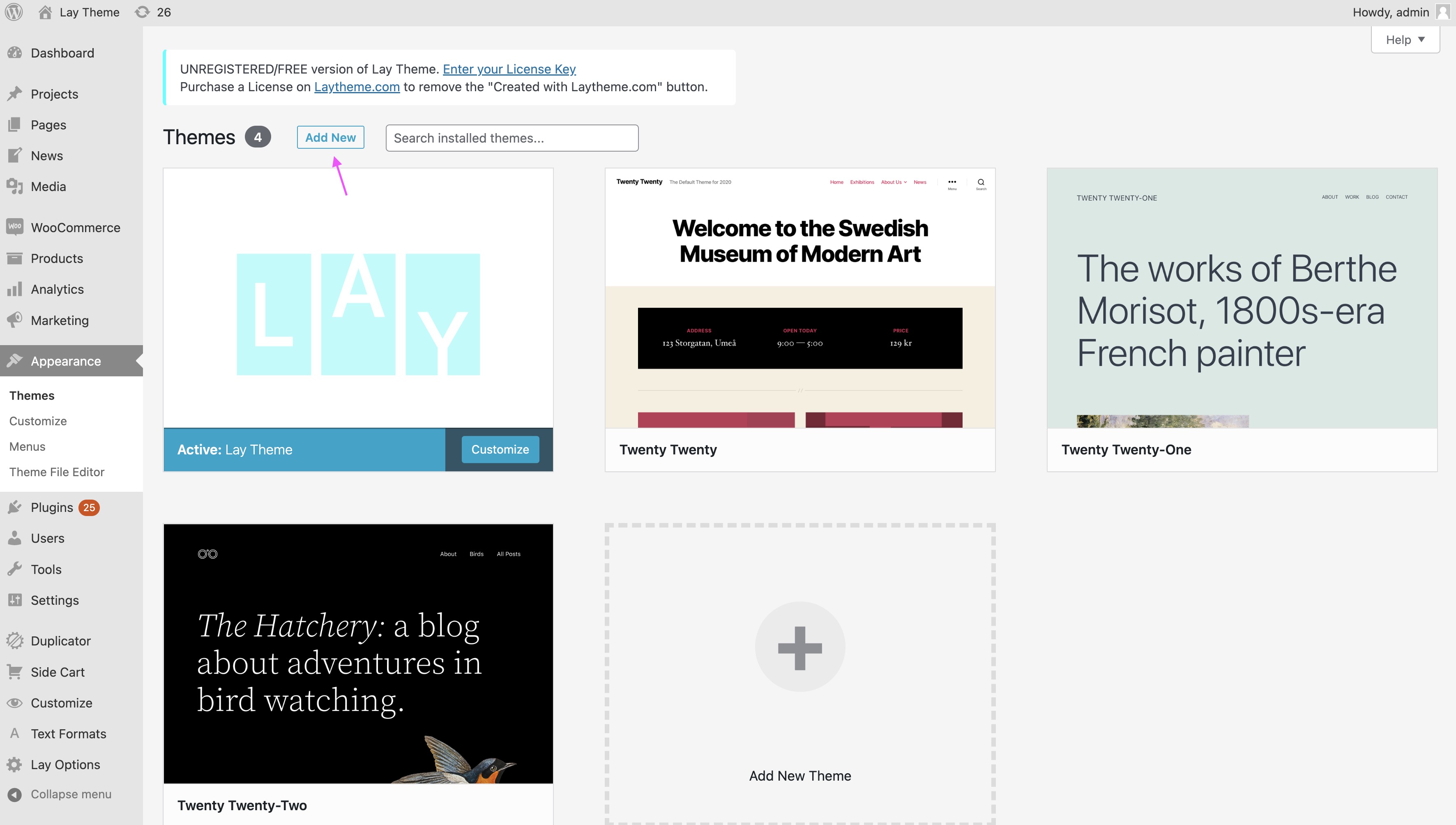Open the WooCommerce menu label
The height and width of the screenshot is (825, 1456).
click(75, 227)
